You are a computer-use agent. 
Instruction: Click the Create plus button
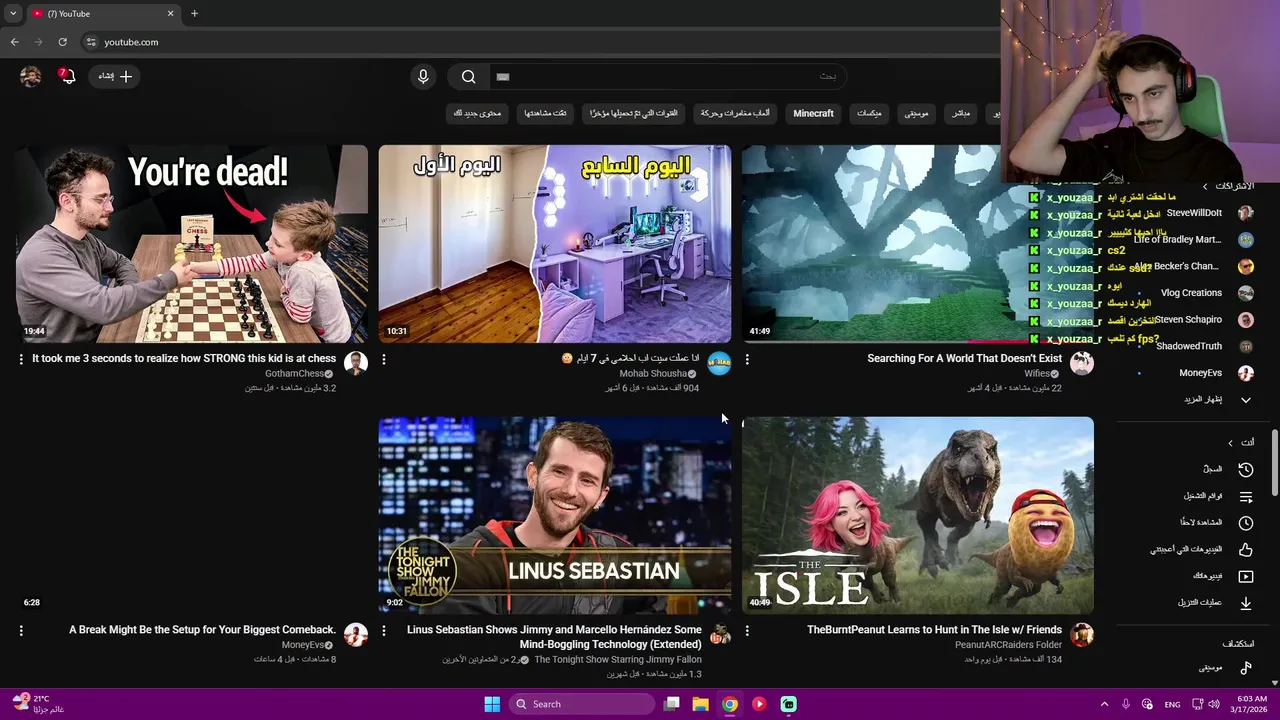(x=115, y=76)
